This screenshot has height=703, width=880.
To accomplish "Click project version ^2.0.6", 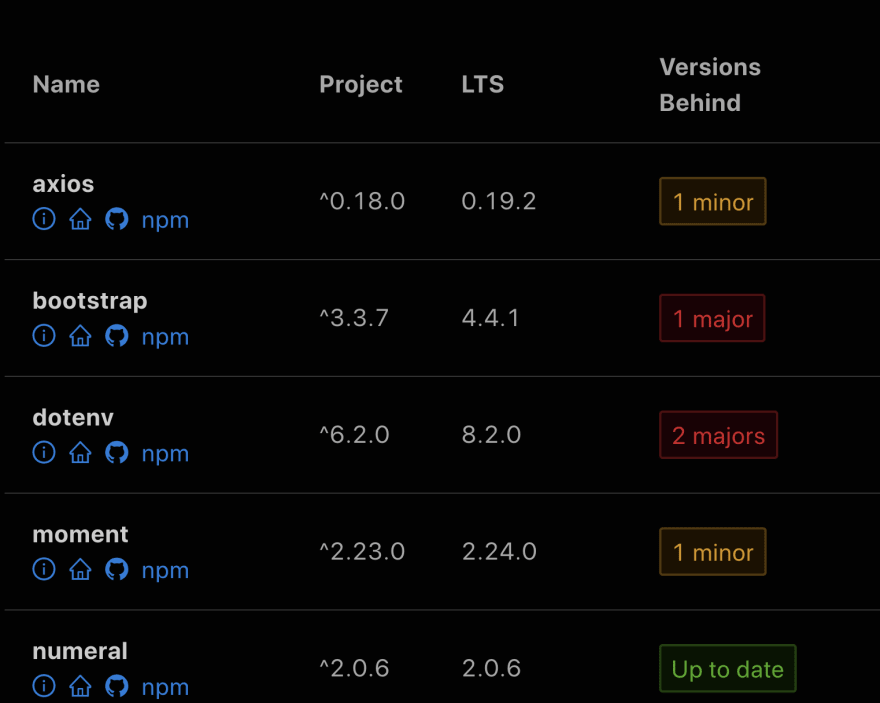I will click(x=354, y=668).
